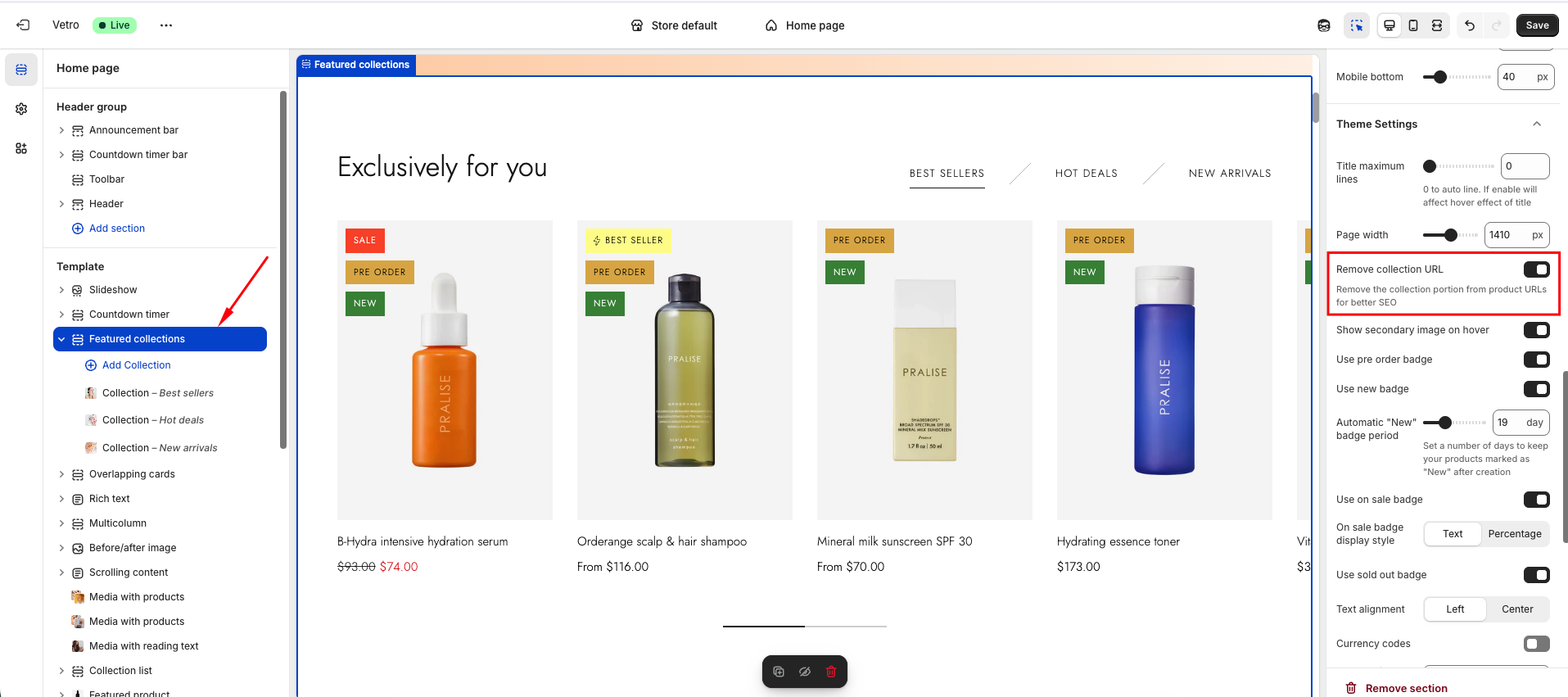The image size is (1568, 697).
Task: Expand the Slideshow section
Action: click(61, 290)
